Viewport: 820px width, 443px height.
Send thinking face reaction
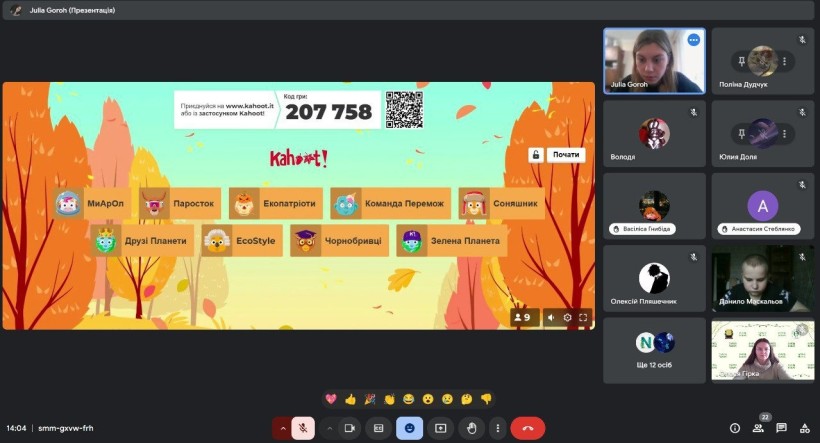click(x=466, y=399)
